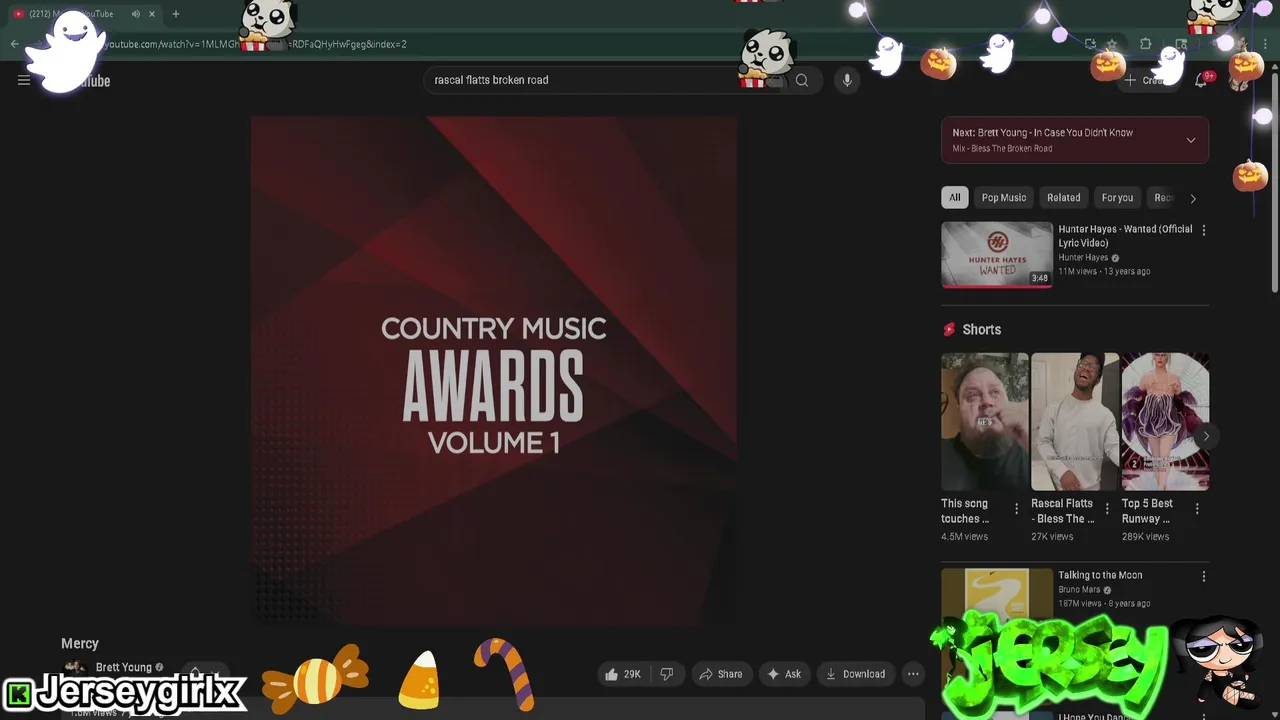The width and height of the screenshot is (1280, 720).
Task: Bookmark page with star icon
Action: click(x=1111, y=44)
